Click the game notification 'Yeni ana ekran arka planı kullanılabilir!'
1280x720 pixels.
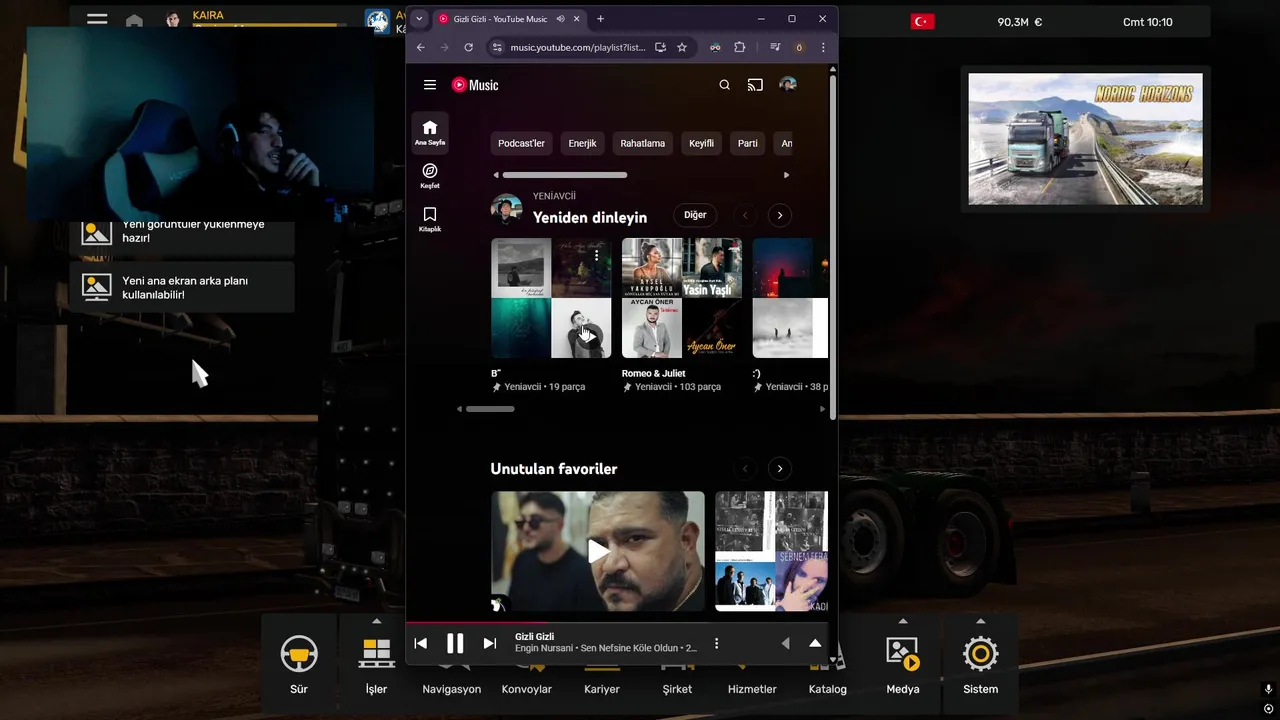tap(182, 287)
